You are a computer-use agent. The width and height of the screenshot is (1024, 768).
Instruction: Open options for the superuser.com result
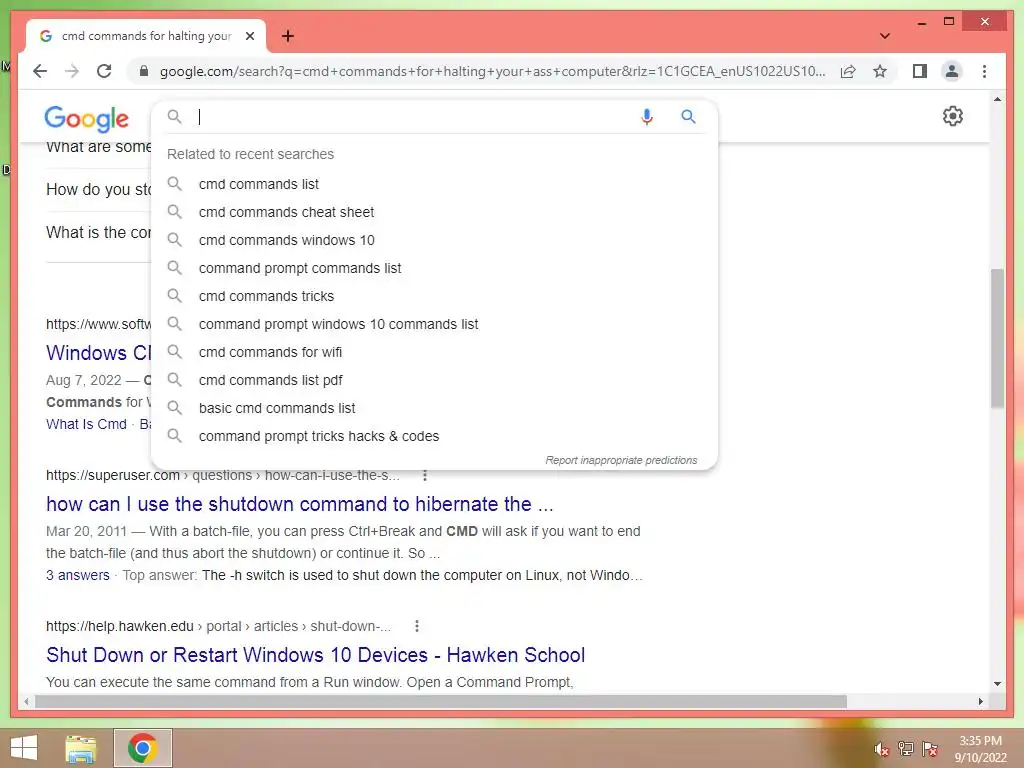click(x=425, y=475)
